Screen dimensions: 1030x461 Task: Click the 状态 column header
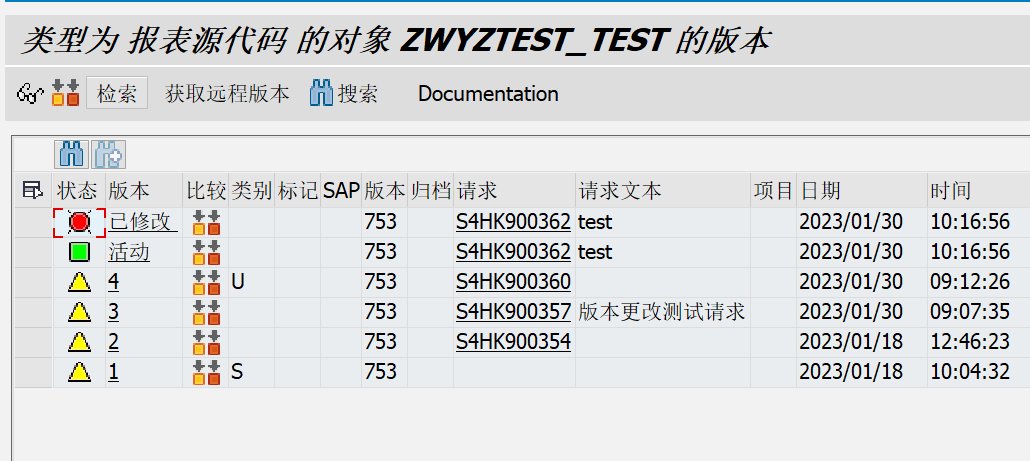(79, 191)
